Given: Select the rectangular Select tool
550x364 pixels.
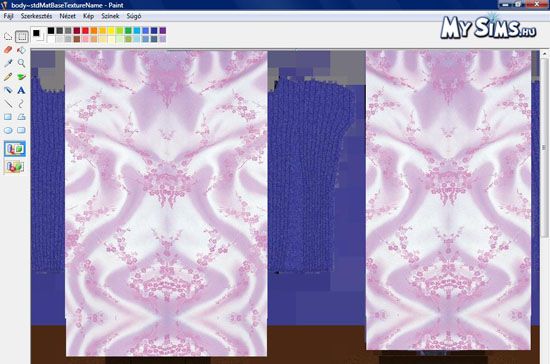Looking at the screenshot, I should tap(21, 36).
